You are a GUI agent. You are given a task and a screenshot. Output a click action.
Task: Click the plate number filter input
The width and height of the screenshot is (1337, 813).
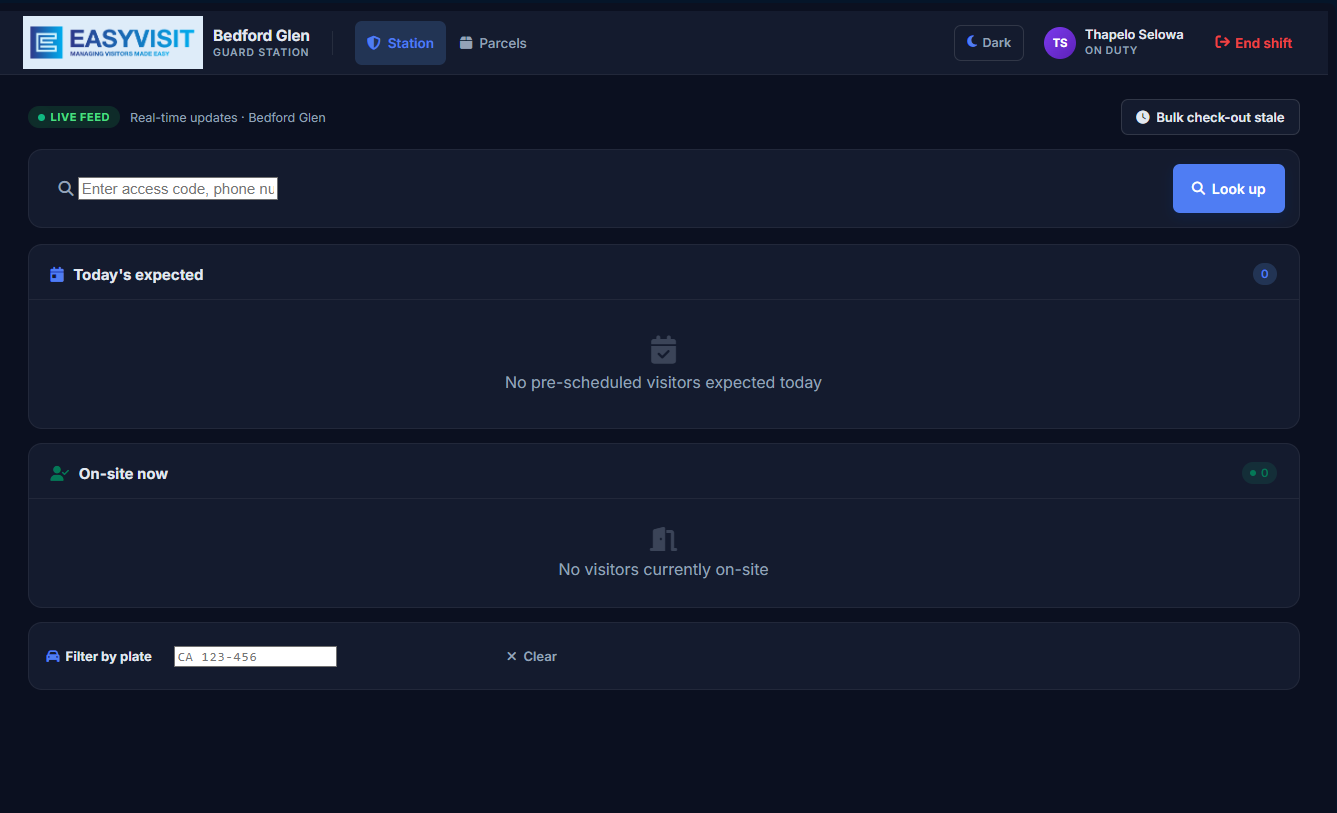point(255,656)
